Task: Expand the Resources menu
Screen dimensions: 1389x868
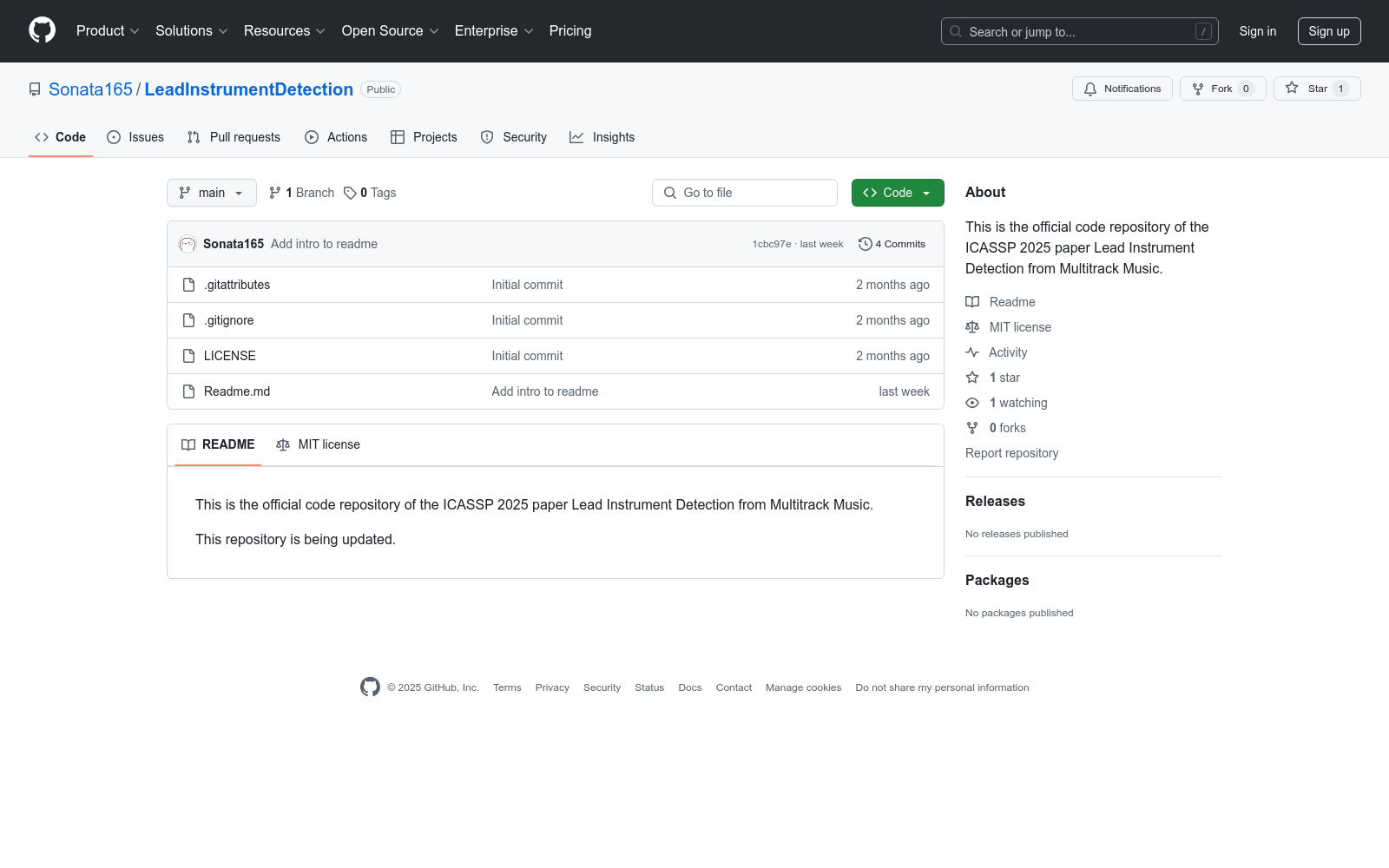Action: pyautogui.click(x=285, y=30)
